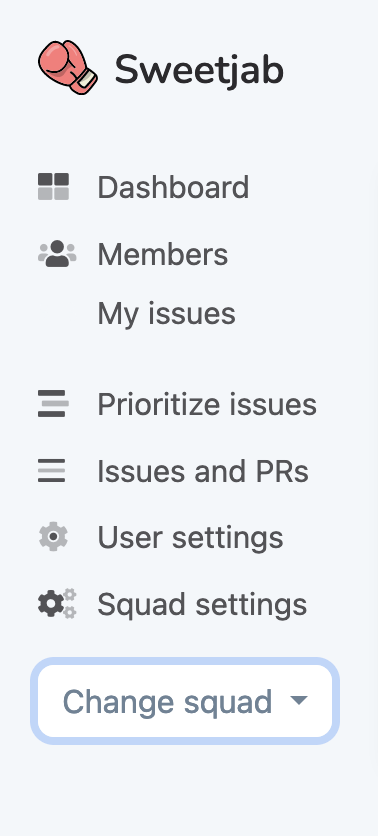Click the Issues and PRs list icon
Image resolution: width=378 pixels, height=836 pixels.
click(x=52, y=471)
